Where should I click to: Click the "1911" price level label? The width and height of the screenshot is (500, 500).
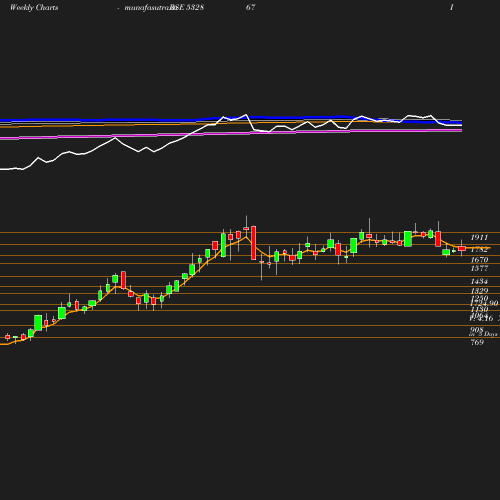click(479, 237)
